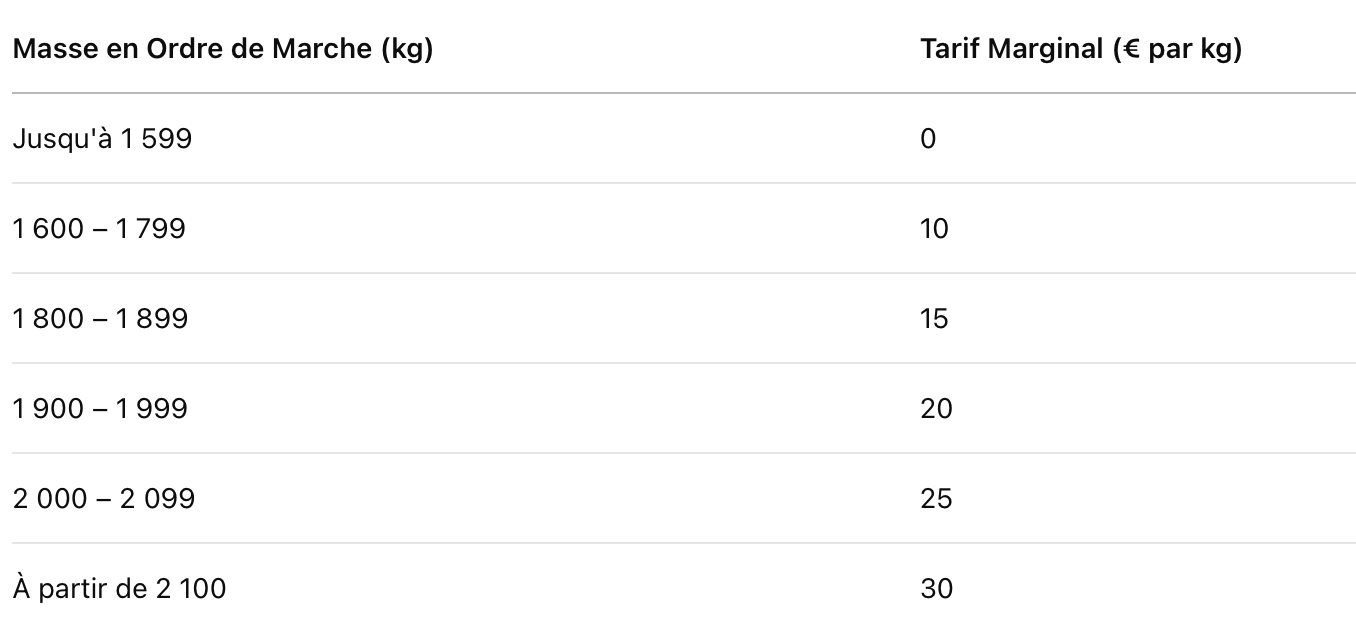The height and width of the screenshot is (642, 1356).
Task: Click the number '2 100' in last row
Action: point(191,588)
